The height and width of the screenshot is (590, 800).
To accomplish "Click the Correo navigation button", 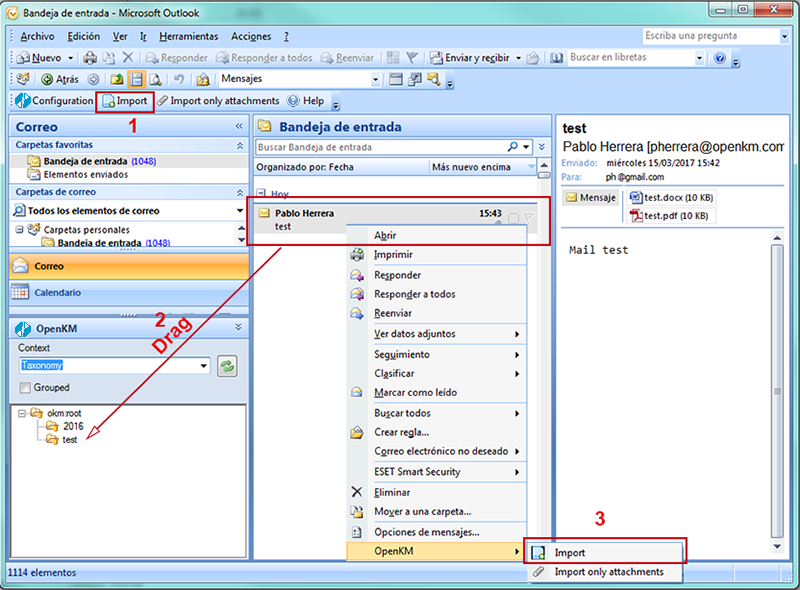I will click(x=129, y=266).
